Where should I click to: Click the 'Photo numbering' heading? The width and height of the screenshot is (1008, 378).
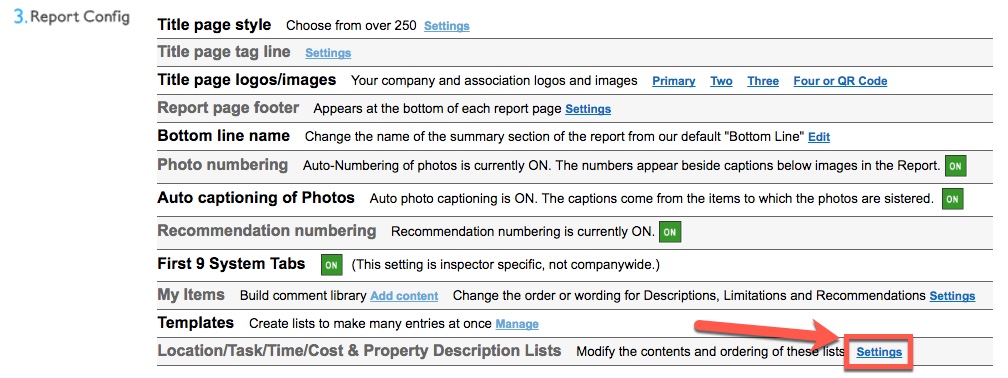tap(222, 165)
